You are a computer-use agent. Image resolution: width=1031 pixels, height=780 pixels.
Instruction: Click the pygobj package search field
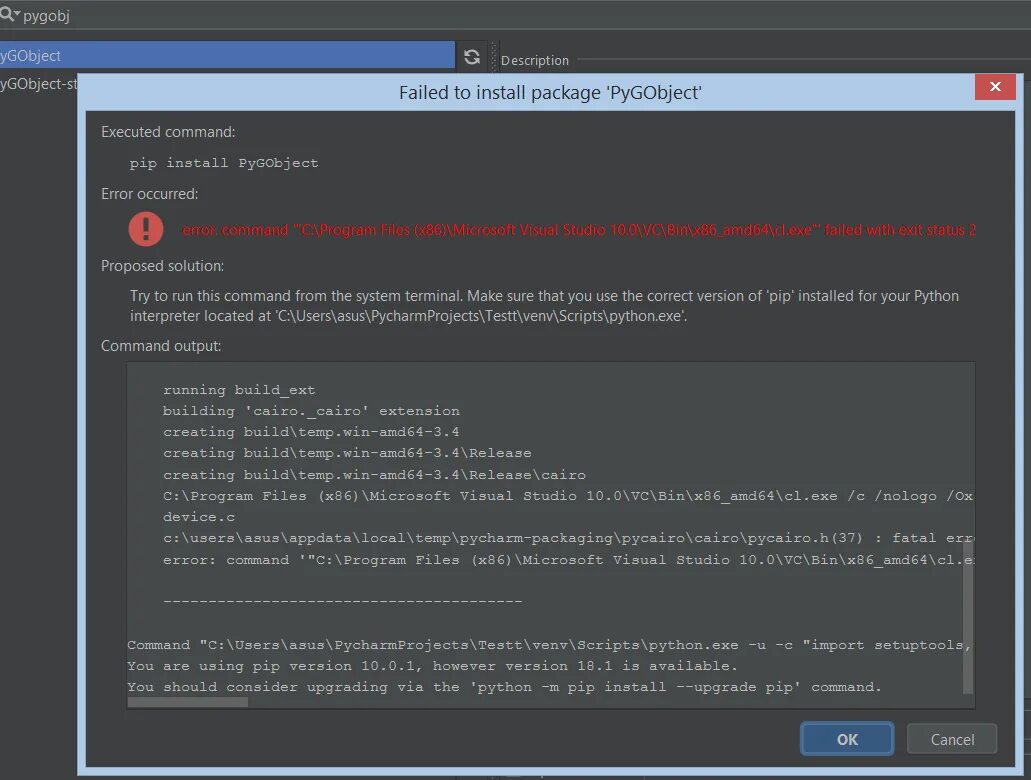[x=516, y=14]
